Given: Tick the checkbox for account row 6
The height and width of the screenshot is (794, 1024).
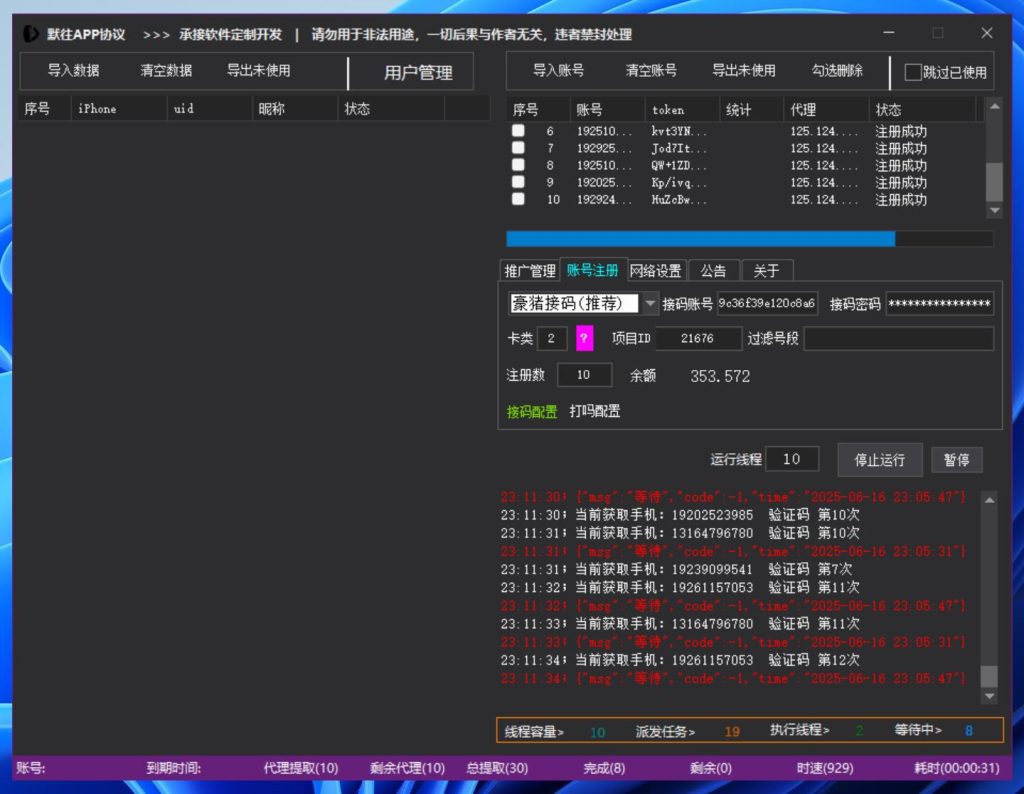Looking at the screenshot, I should [x=518, y=131].
